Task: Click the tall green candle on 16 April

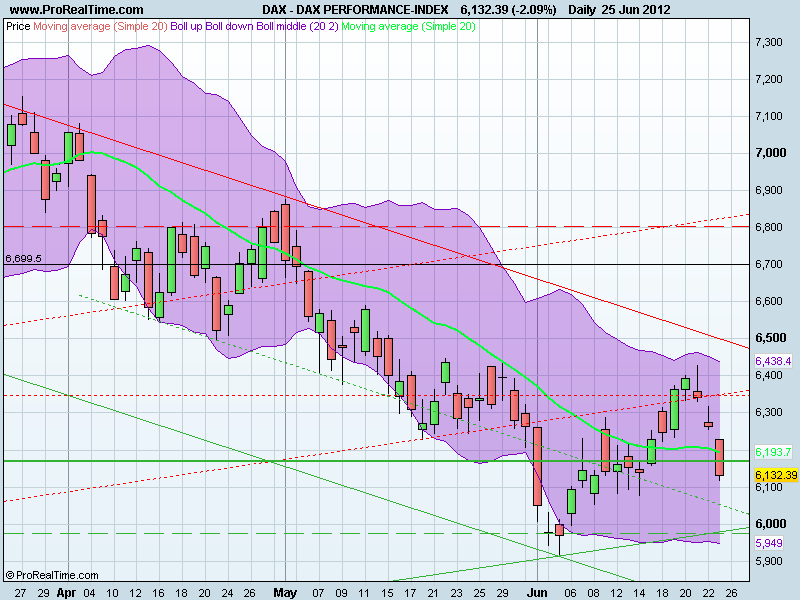Action: (171, 260)
